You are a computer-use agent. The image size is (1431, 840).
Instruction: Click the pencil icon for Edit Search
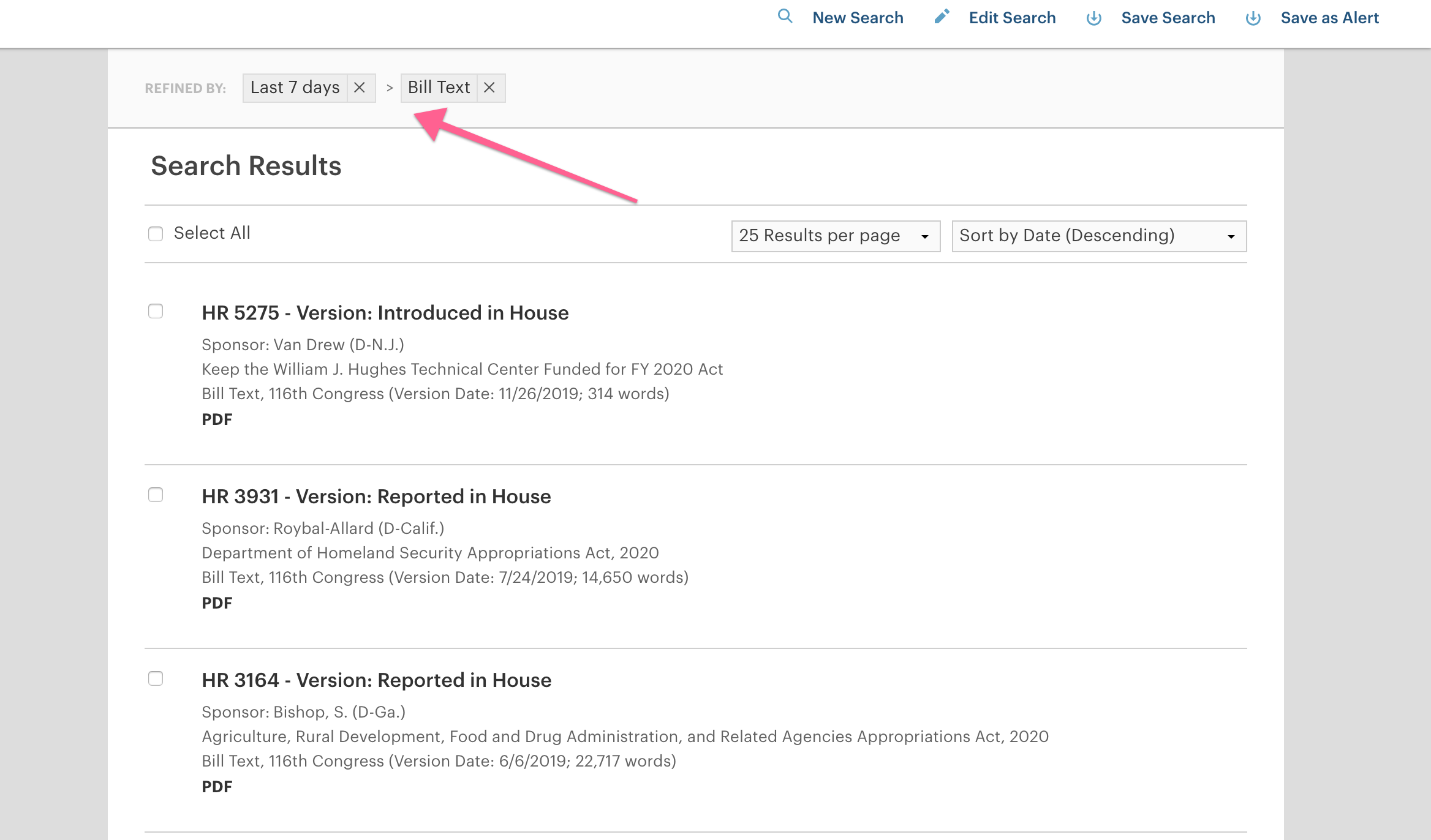[x=942, y=17]
